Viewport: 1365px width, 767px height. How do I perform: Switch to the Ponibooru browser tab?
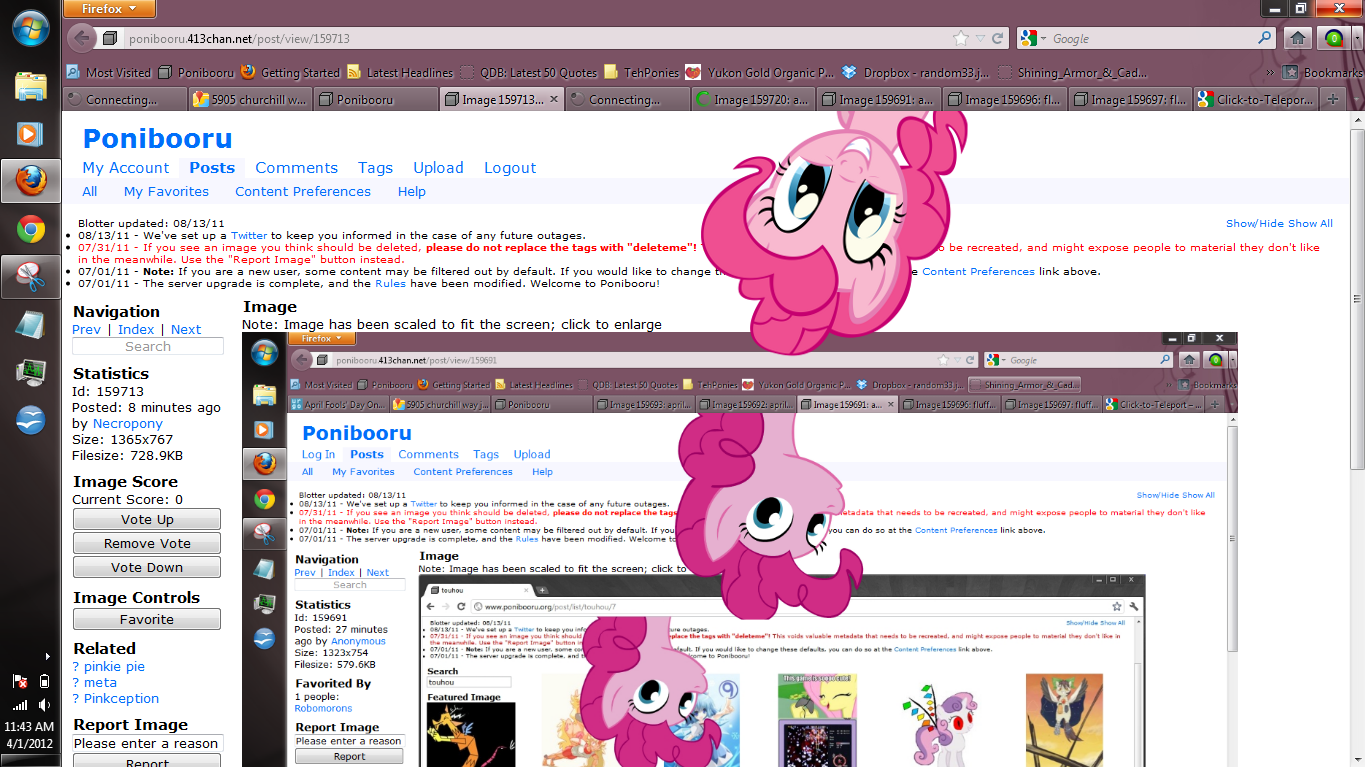[375, 99]
